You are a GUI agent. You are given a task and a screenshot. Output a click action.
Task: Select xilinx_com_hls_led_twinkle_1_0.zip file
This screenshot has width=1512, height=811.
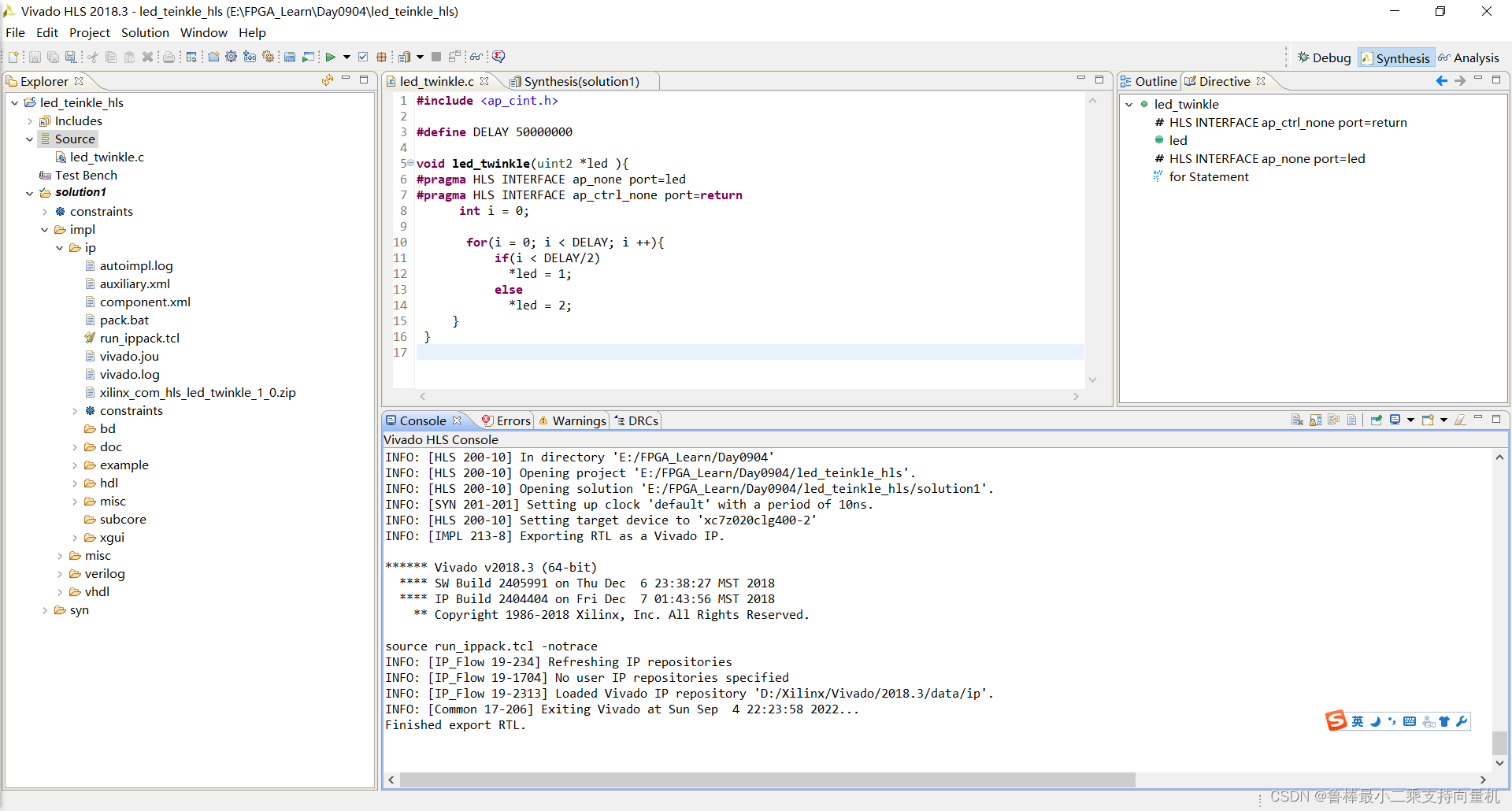197,393
